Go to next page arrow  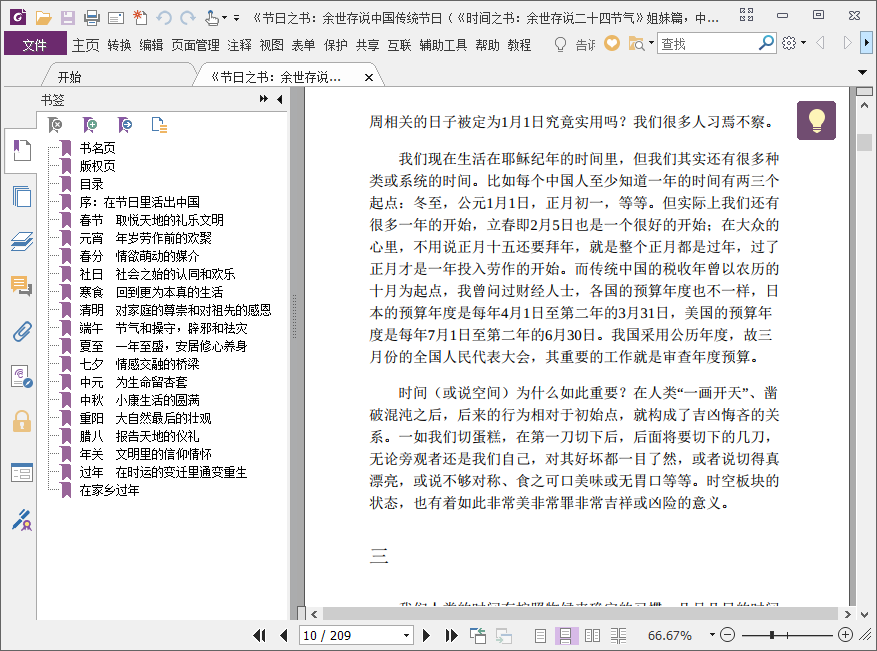(x=426, y=635)
